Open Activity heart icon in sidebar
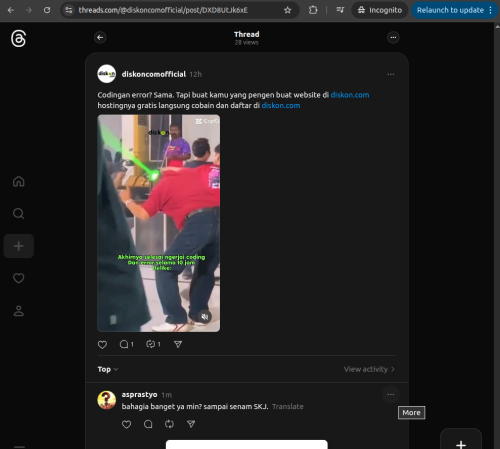 (19, 278)
